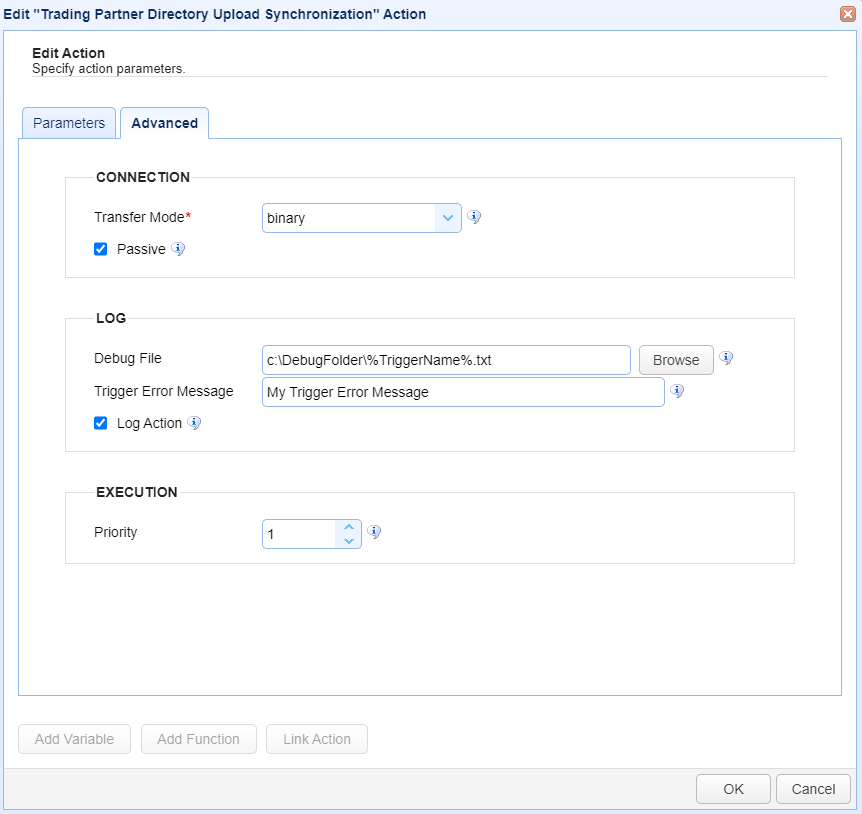Disable the Log Action checkbox

point(101,423)
